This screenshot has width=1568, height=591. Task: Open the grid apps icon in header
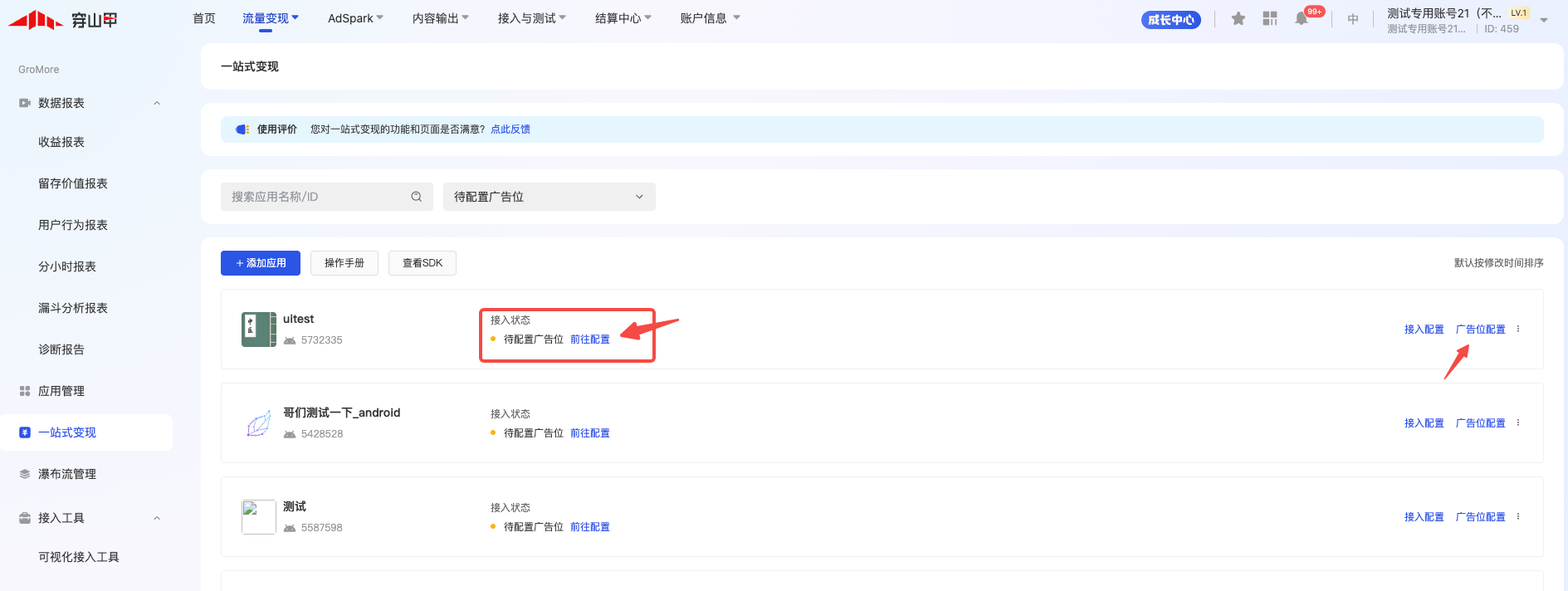pyautogui.click(x=1270, y=19)
